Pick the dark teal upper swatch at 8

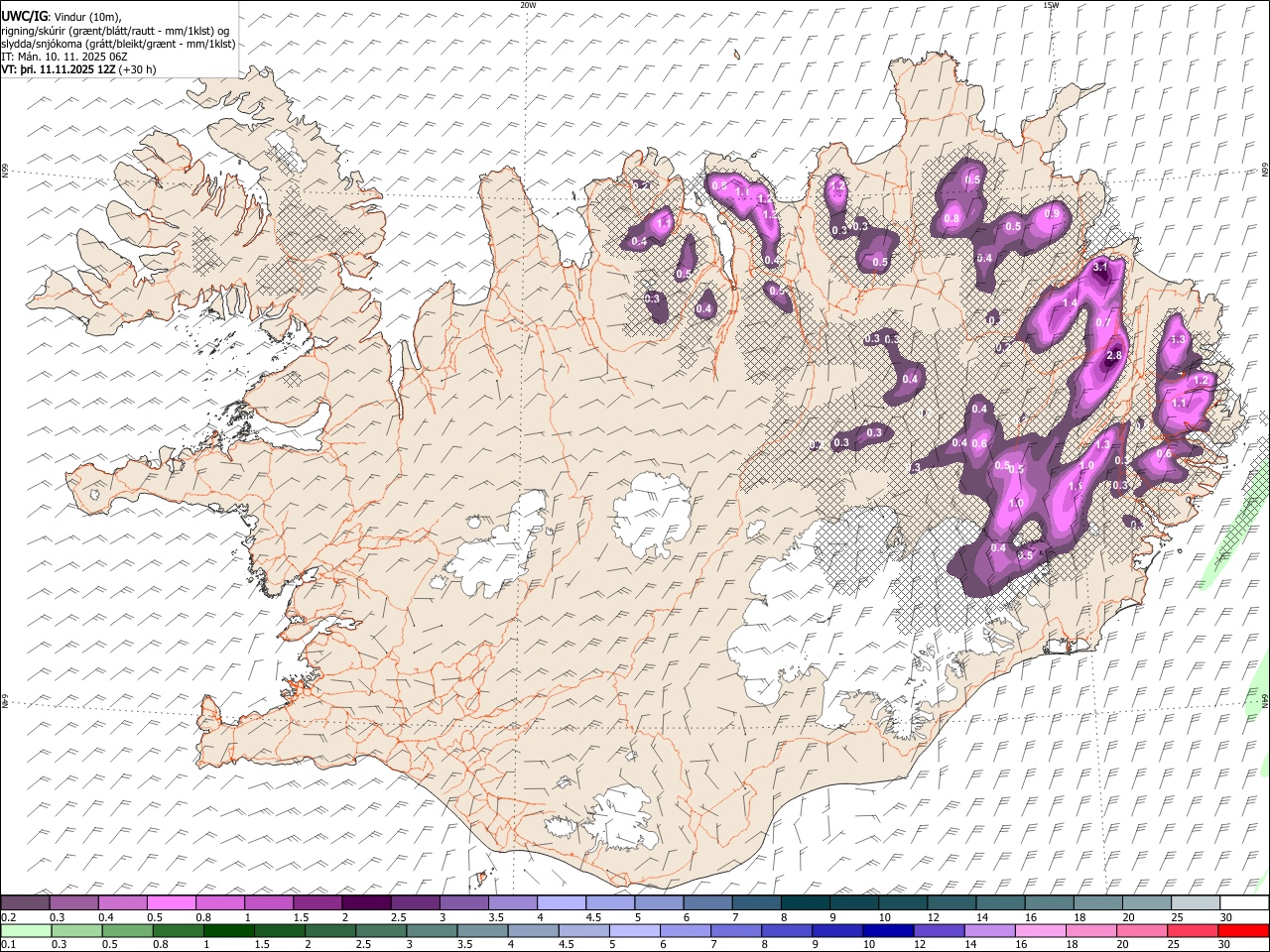click(x=804, y=903)
